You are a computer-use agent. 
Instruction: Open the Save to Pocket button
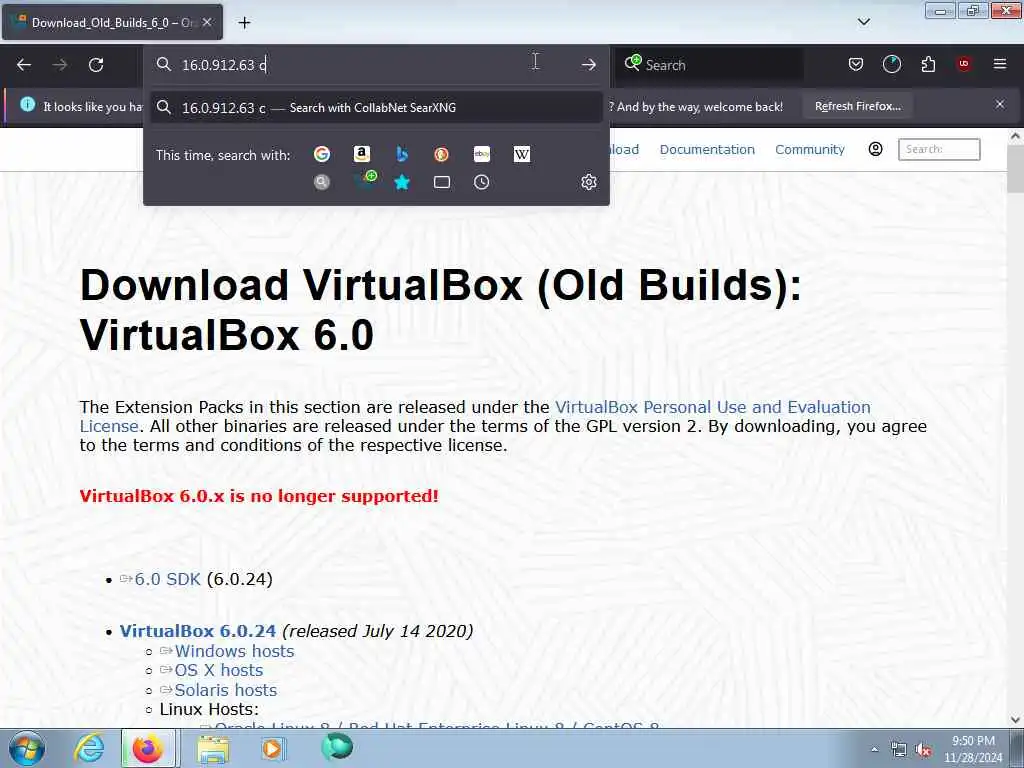click(x=856, y=64)
